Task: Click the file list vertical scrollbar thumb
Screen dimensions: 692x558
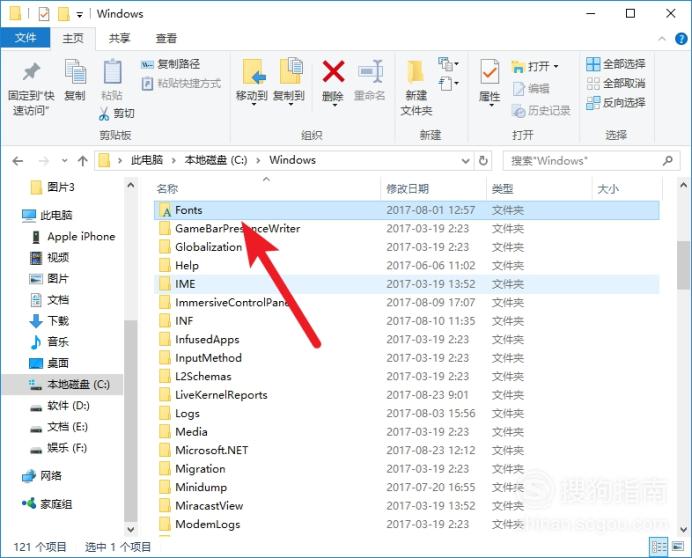Action: click(683, 265)
